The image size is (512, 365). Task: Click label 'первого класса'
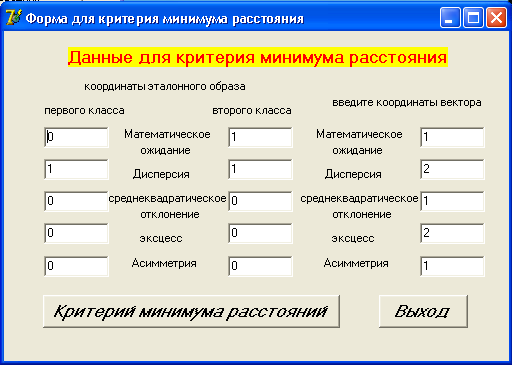click(84, 111)
